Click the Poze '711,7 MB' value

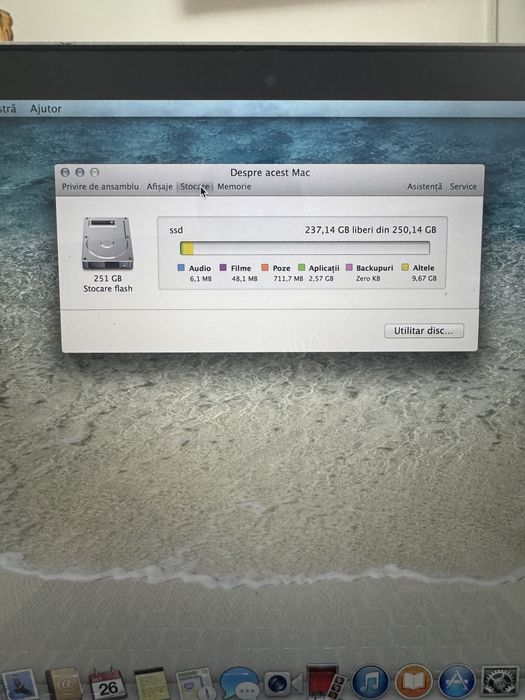coord(288,279)
